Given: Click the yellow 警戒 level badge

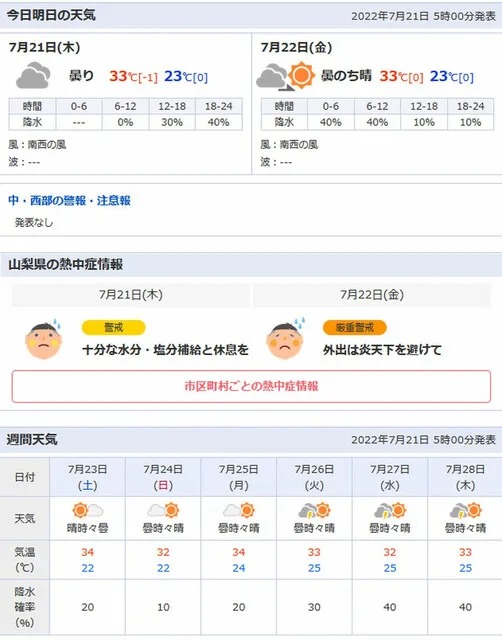Looking at the screenshot, I should tap(113, 327).
